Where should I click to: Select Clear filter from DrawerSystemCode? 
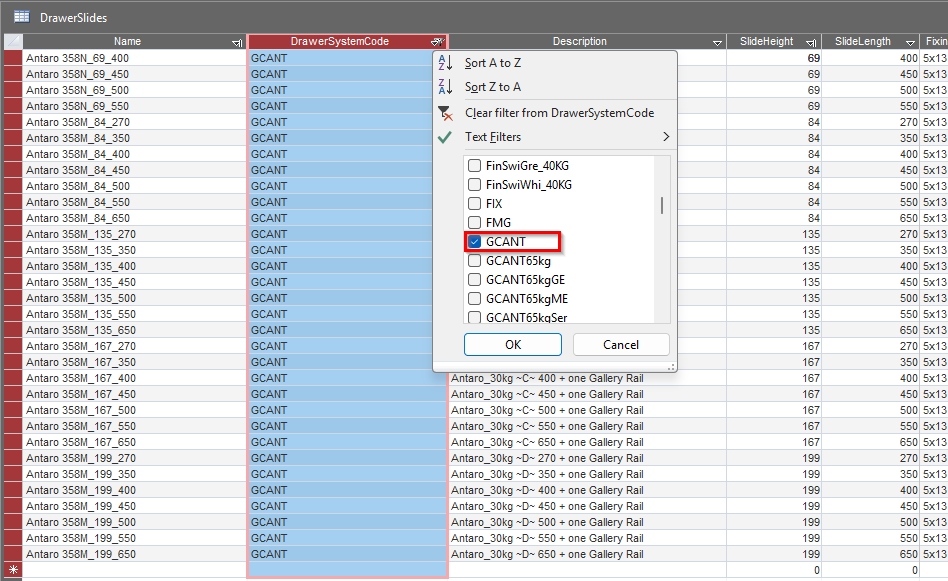coord(559,113)
